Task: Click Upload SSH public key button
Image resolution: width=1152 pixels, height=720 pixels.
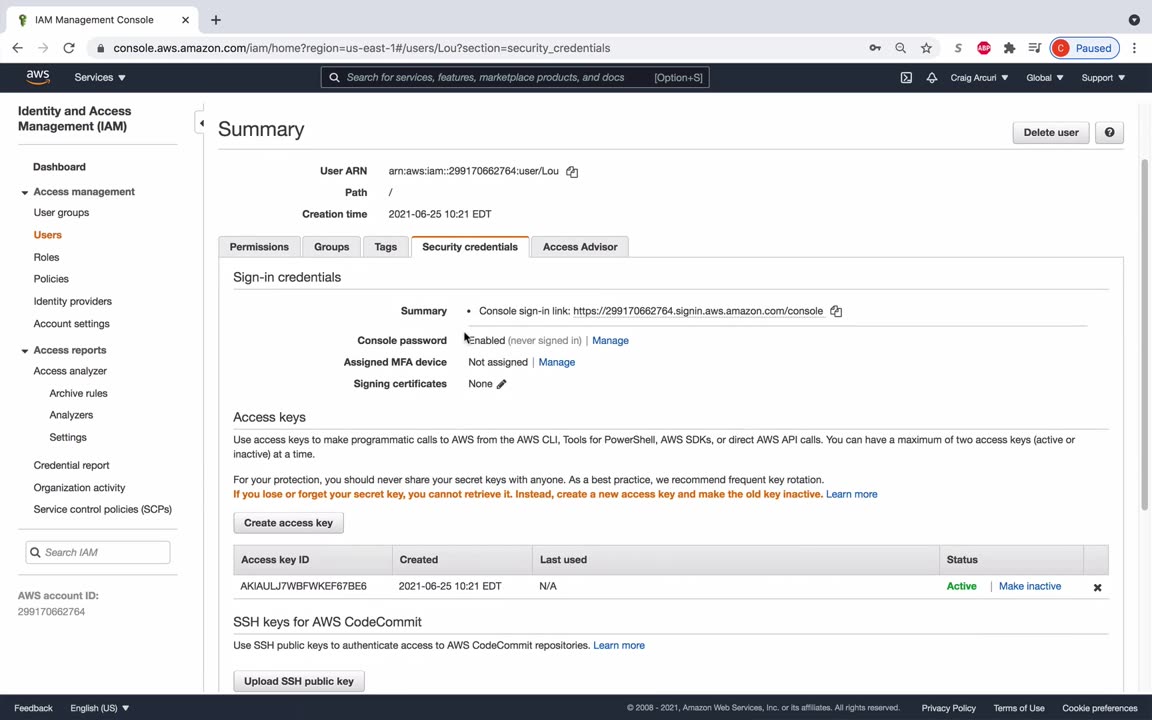Action: click(x=299, y=681)
